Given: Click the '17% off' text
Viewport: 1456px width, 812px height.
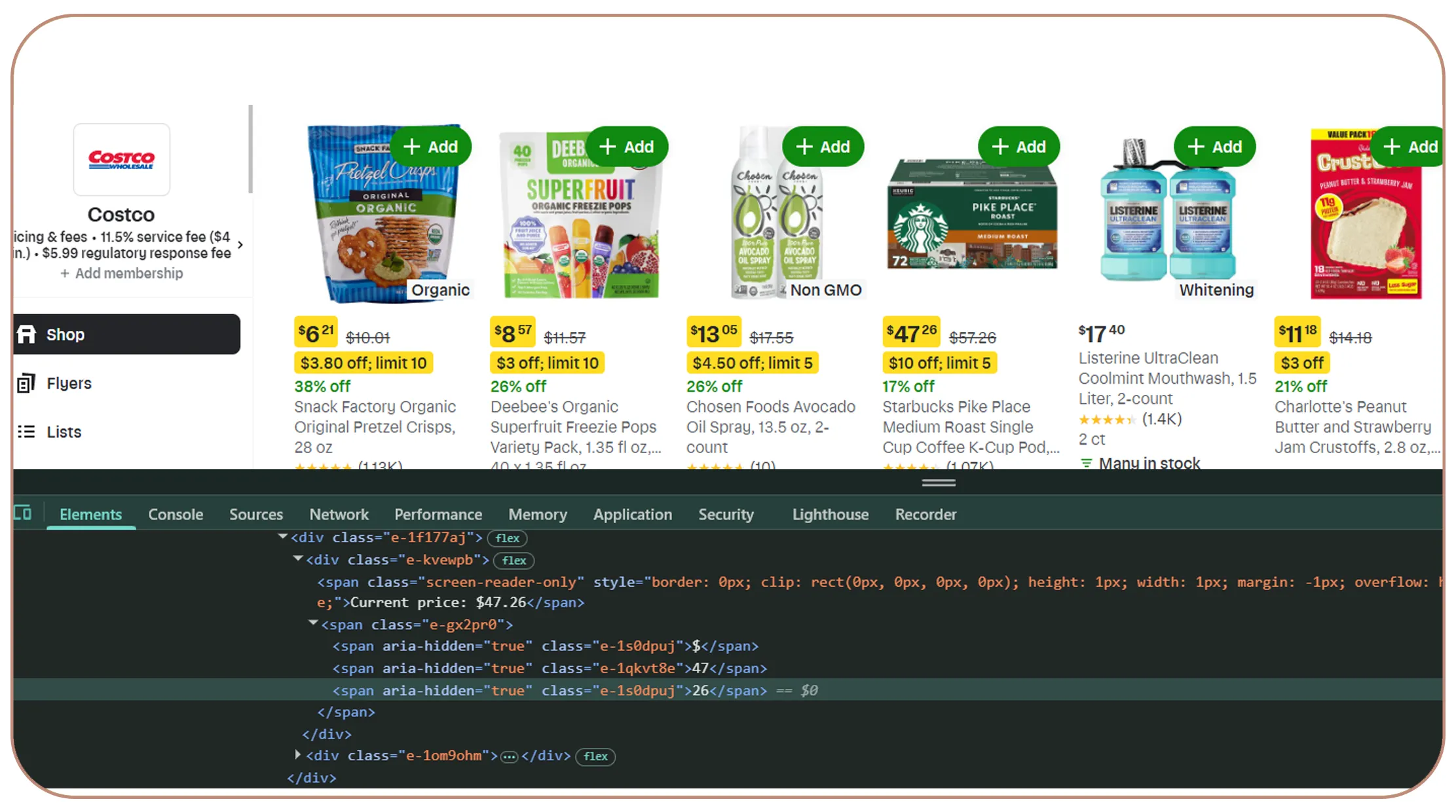Looking at the screenshot, I should pos(908,386).
